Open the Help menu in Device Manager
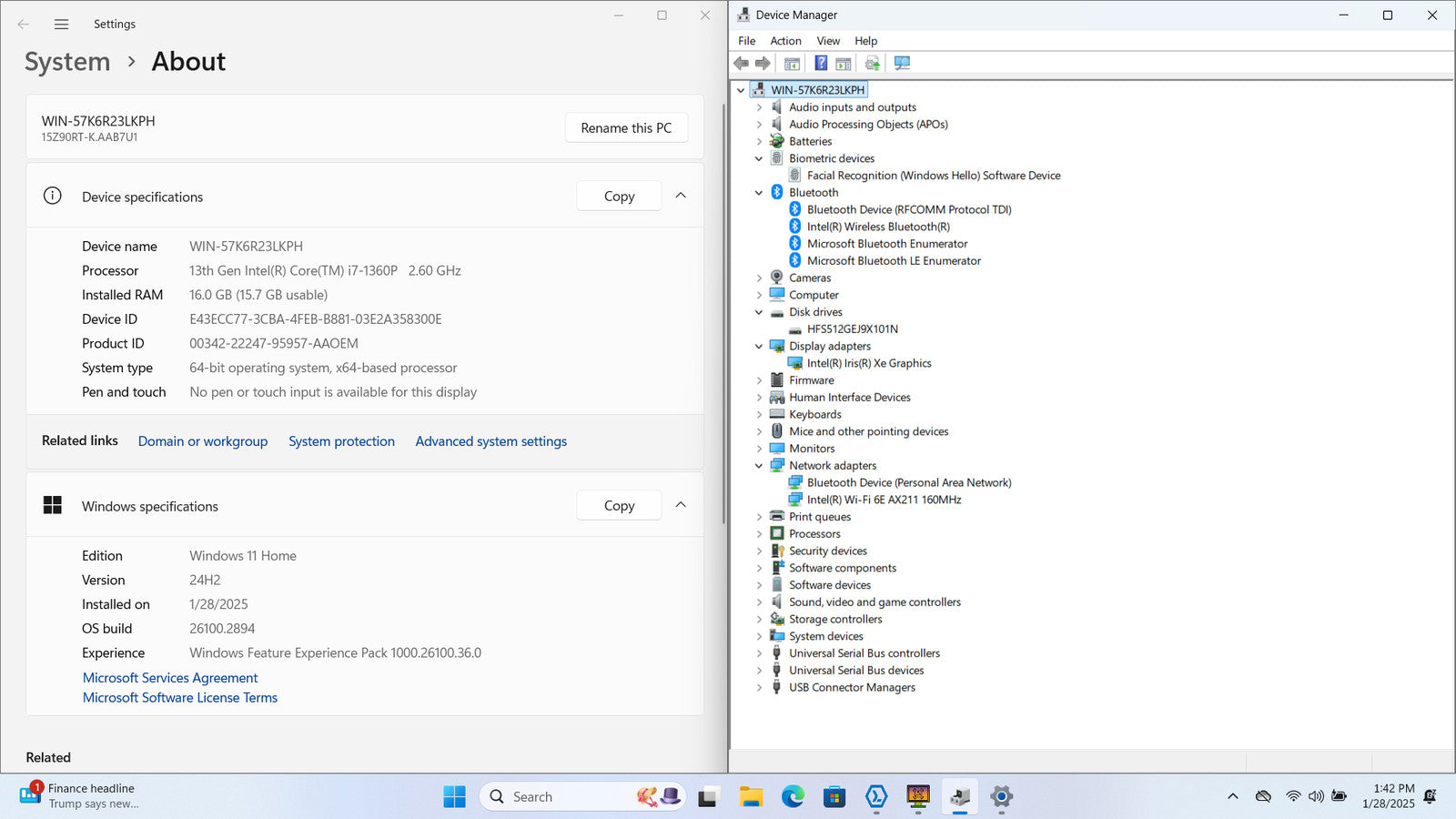 865,41
